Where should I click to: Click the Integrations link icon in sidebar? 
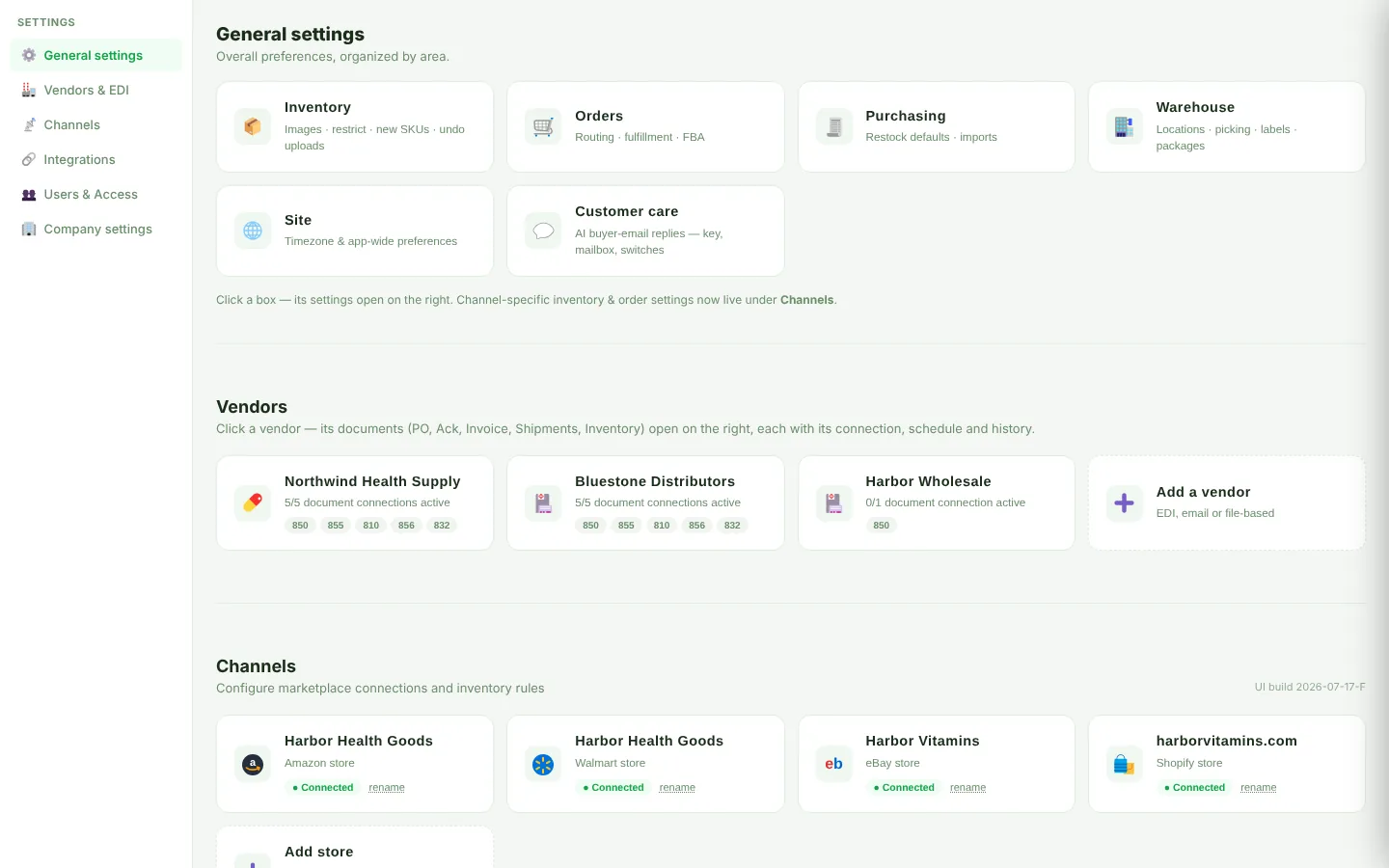(x=29, y=159)
